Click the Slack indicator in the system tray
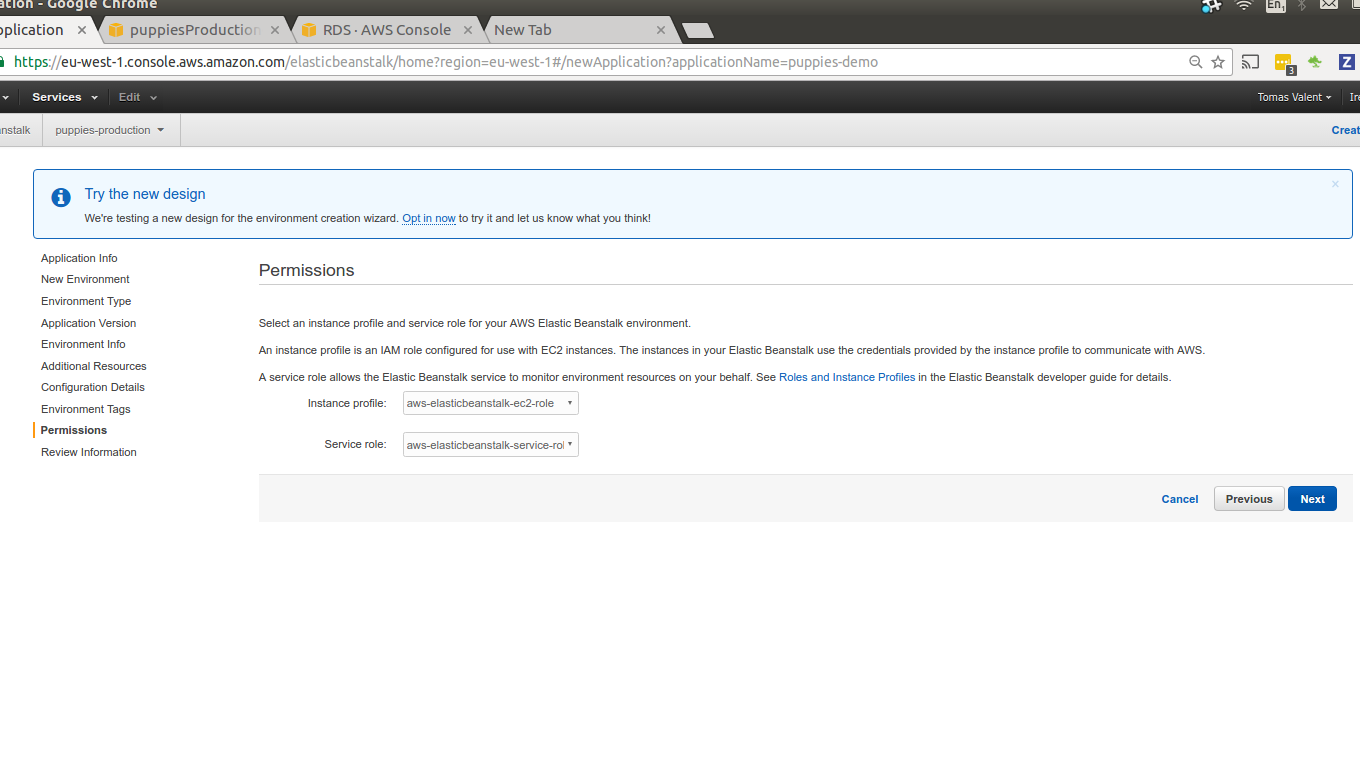Image resolution: width=1360 pixels, height=765 pixels. tap(1211, 5)
